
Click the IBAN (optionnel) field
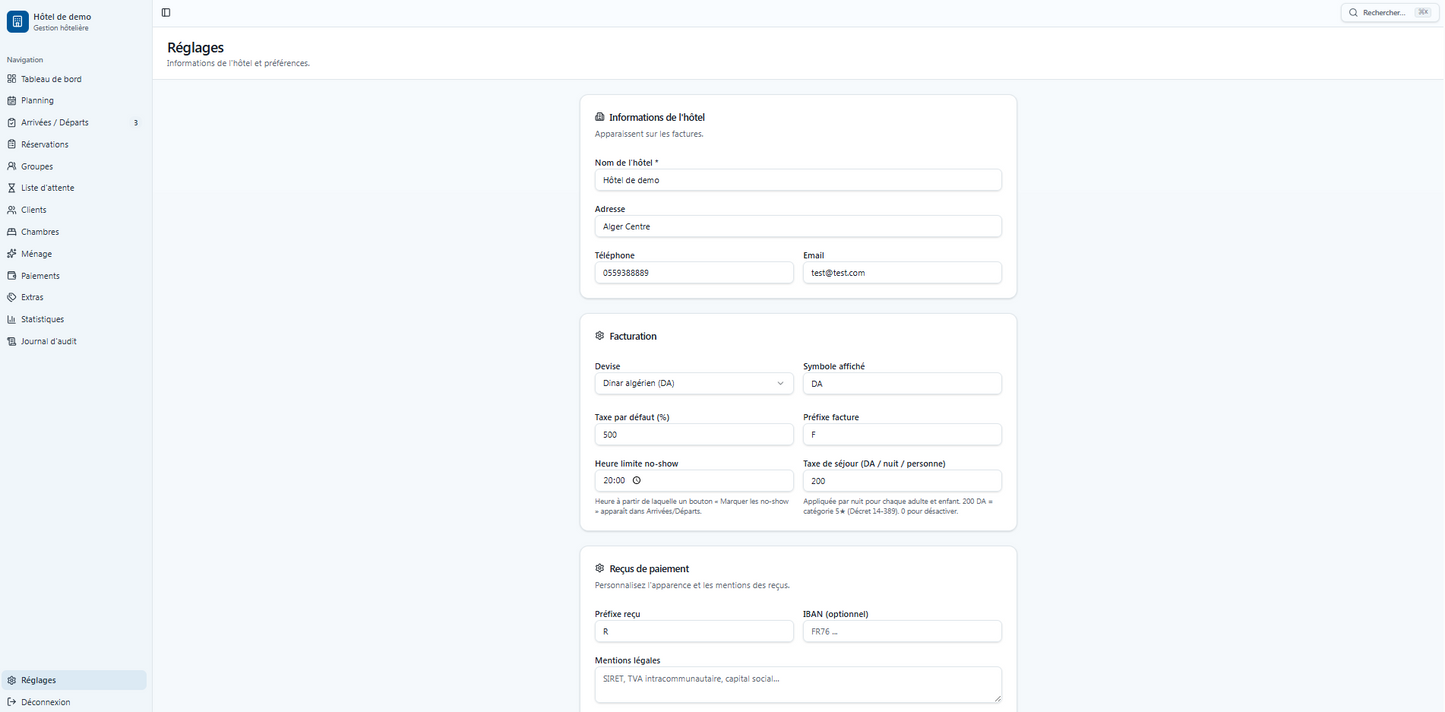(902, 632)
